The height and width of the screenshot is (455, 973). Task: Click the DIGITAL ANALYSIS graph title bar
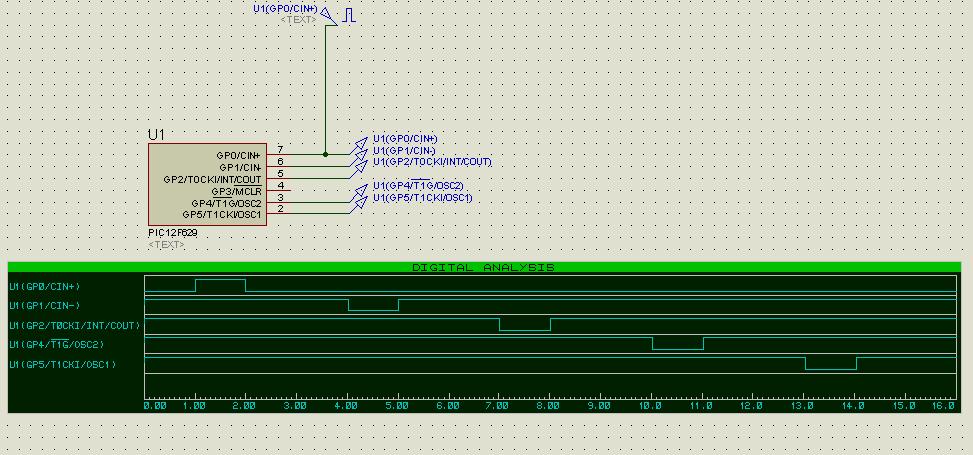click(483, 267)
